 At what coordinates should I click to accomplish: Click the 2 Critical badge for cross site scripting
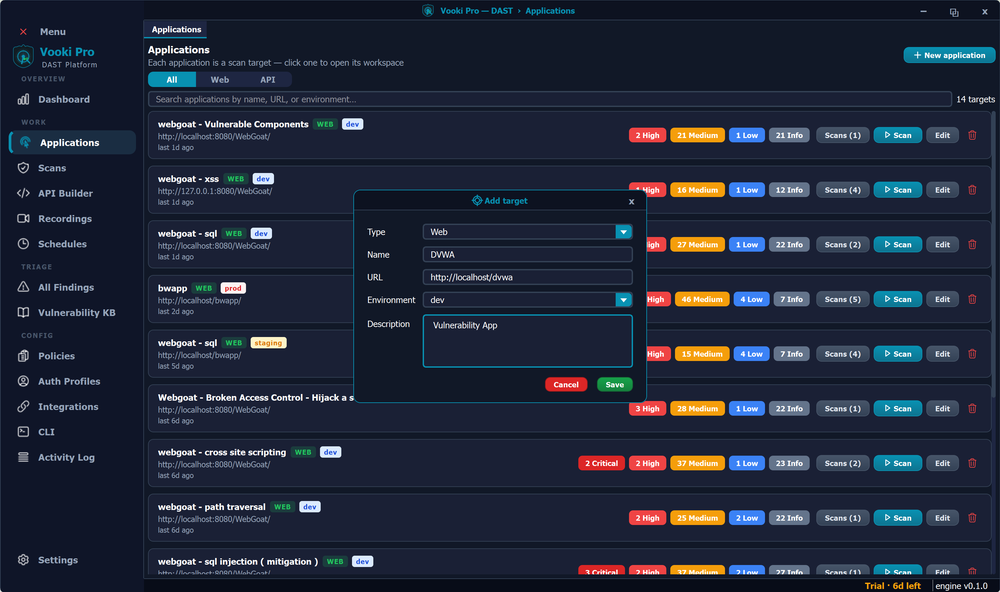click(x=601, y=463)
